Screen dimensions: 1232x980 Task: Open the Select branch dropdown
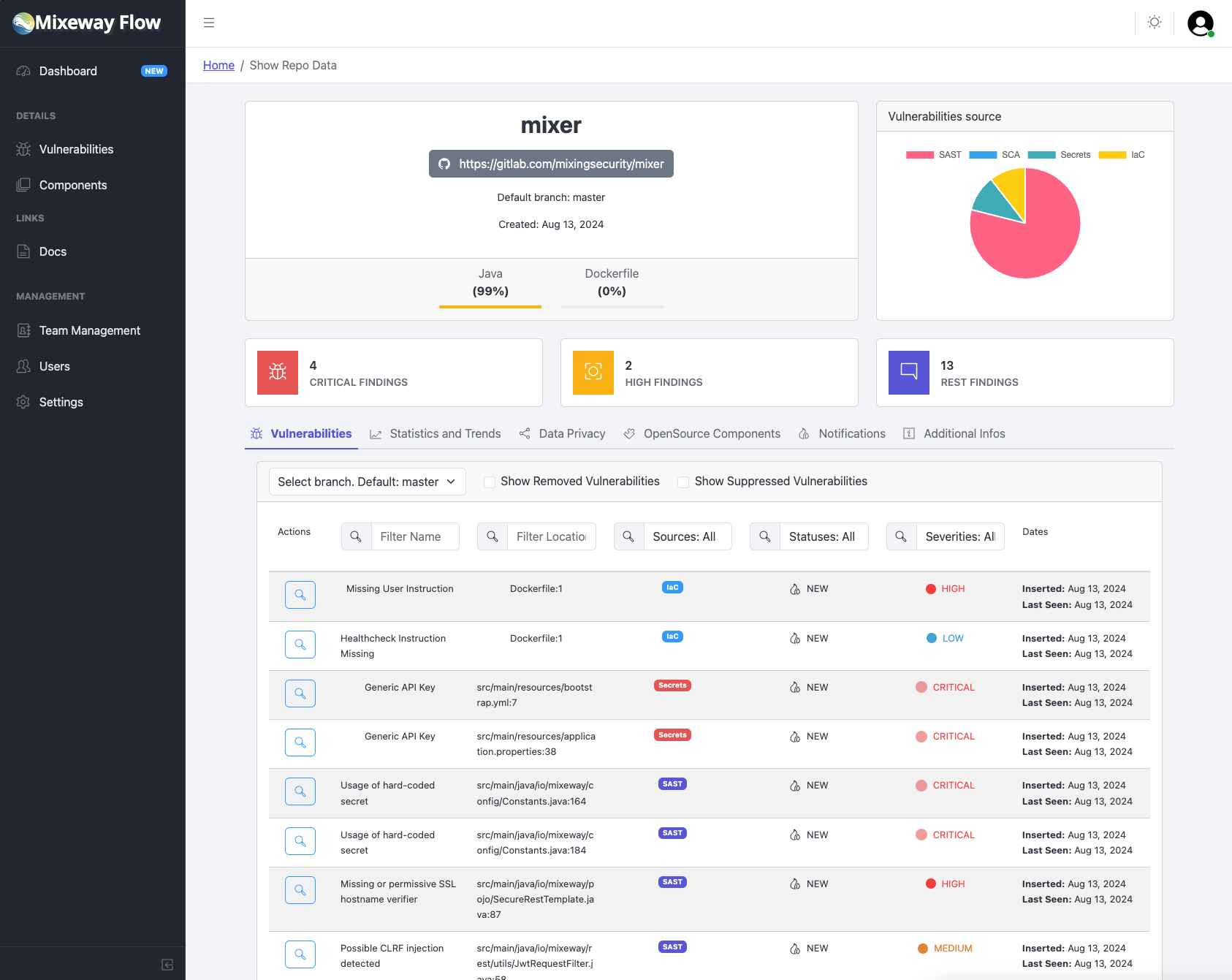[x=368, y=482]
